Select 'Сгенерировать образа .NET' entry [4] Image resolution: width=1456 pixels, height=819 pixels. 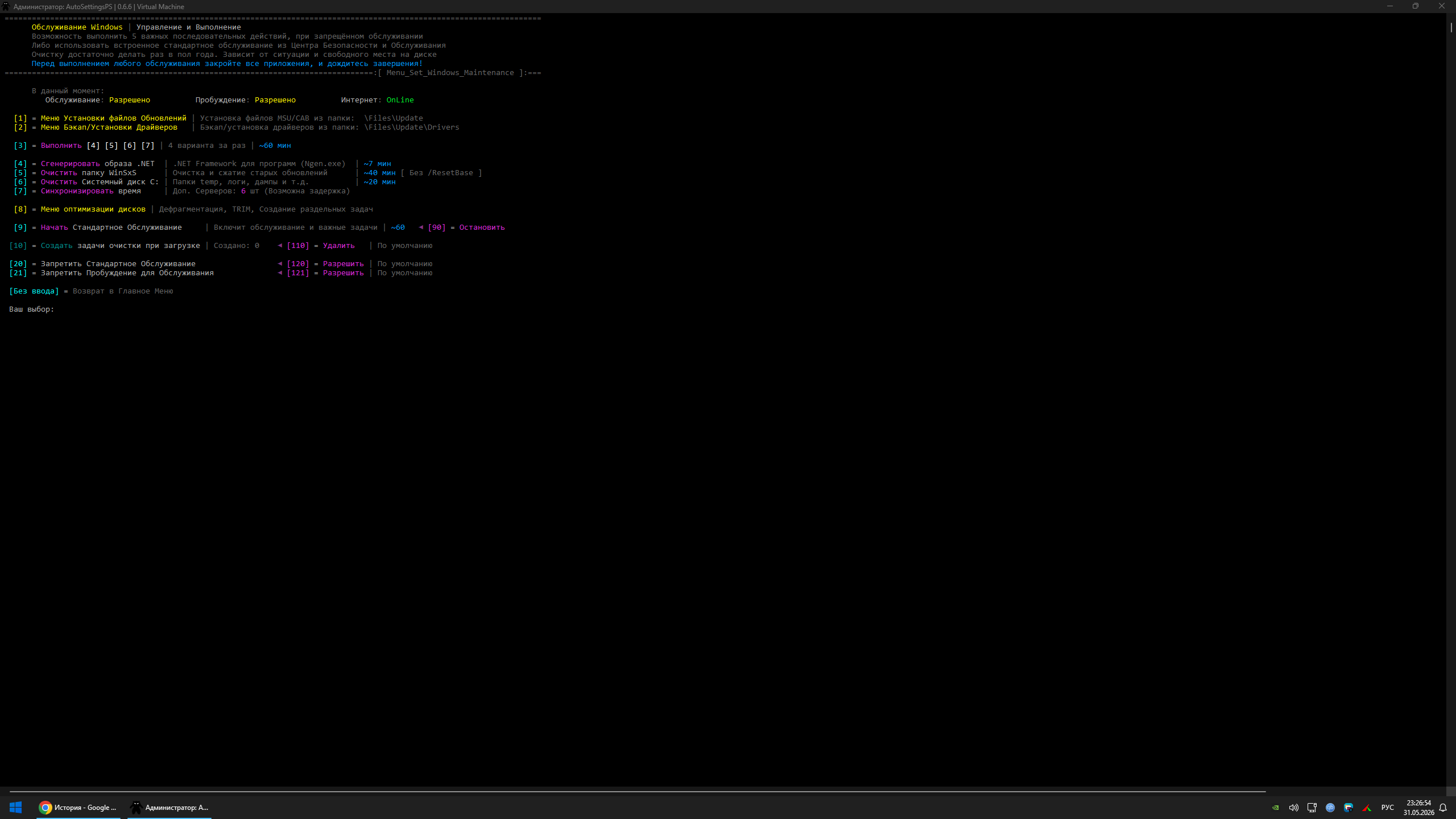98,164
